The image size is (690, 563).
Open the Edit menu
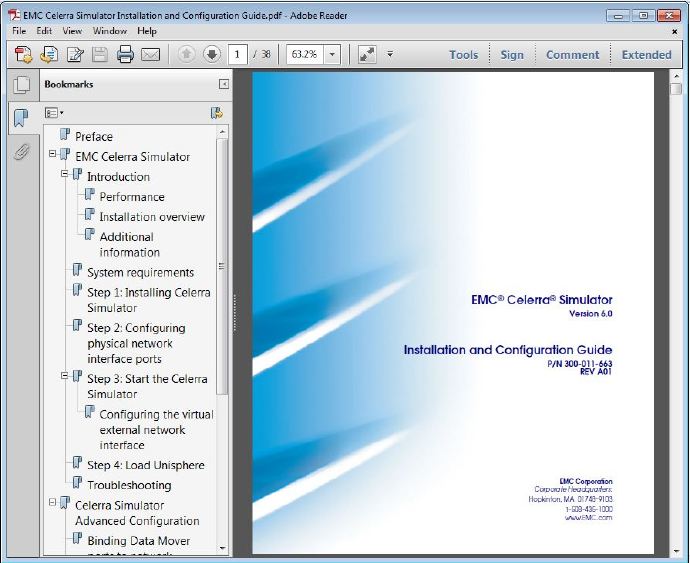(44, 31)
